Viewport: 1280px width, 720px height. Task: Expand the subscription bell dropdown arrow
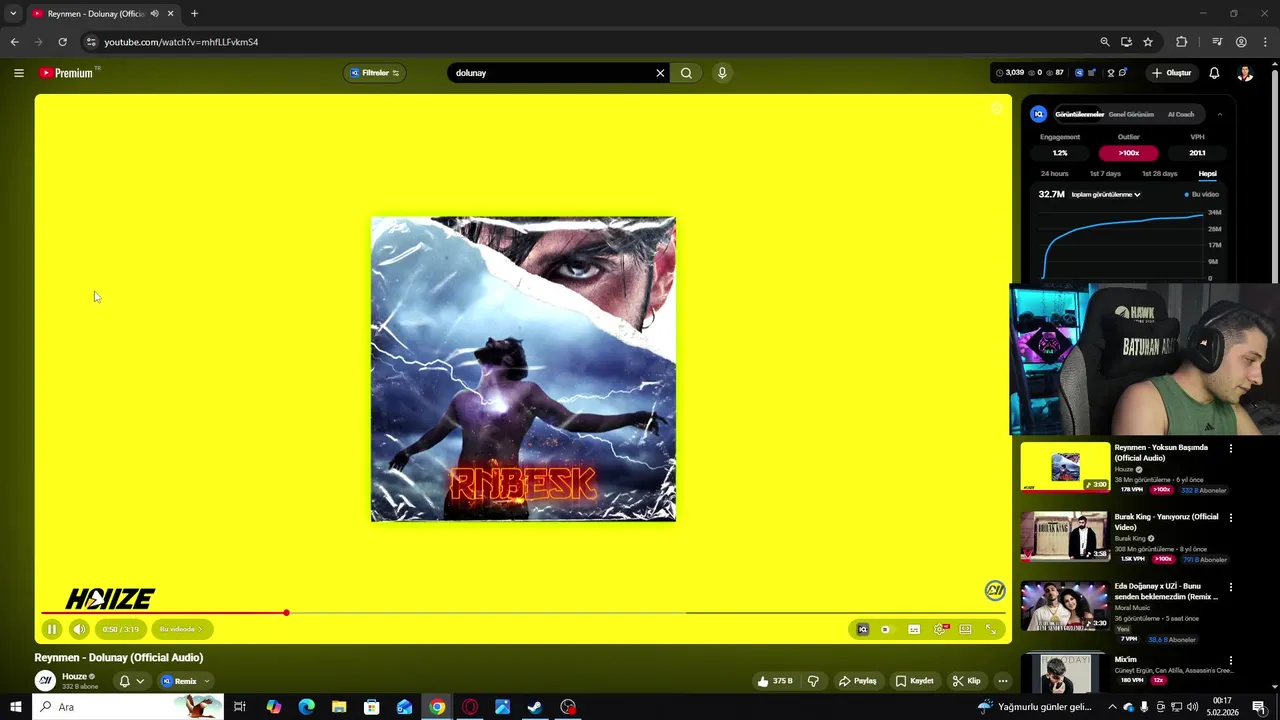[x=140, y=681]
